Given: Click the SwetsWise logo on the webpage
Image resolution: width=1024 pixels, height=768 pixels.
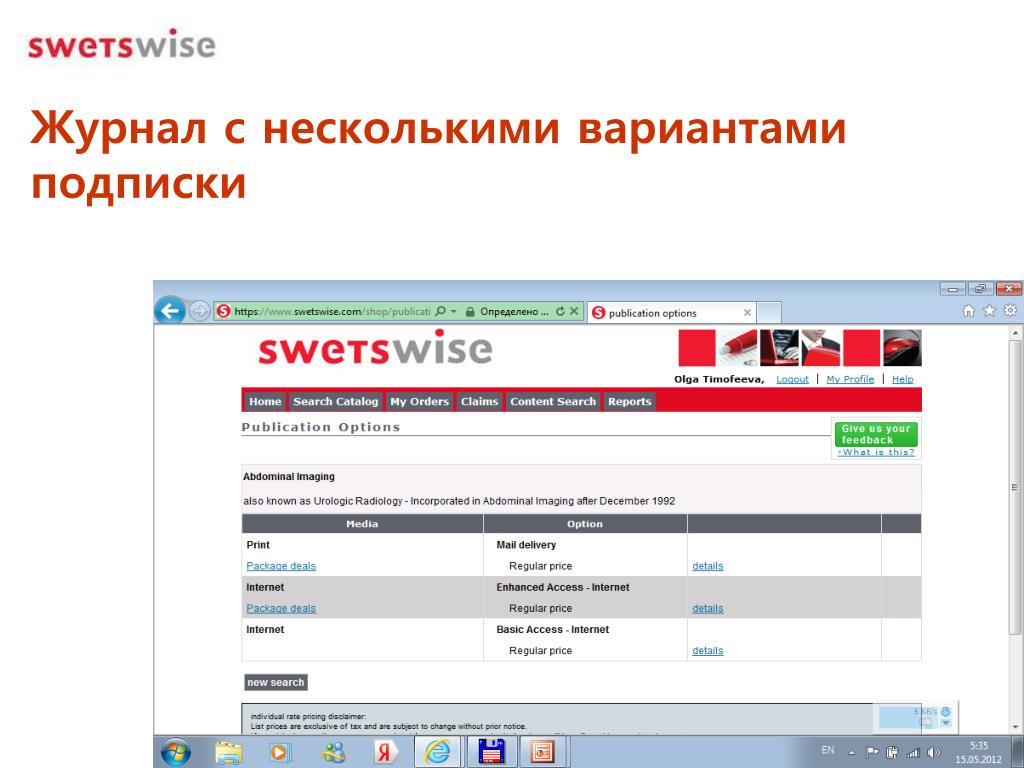Looking at the screenshot, I should tap(375, 347).
